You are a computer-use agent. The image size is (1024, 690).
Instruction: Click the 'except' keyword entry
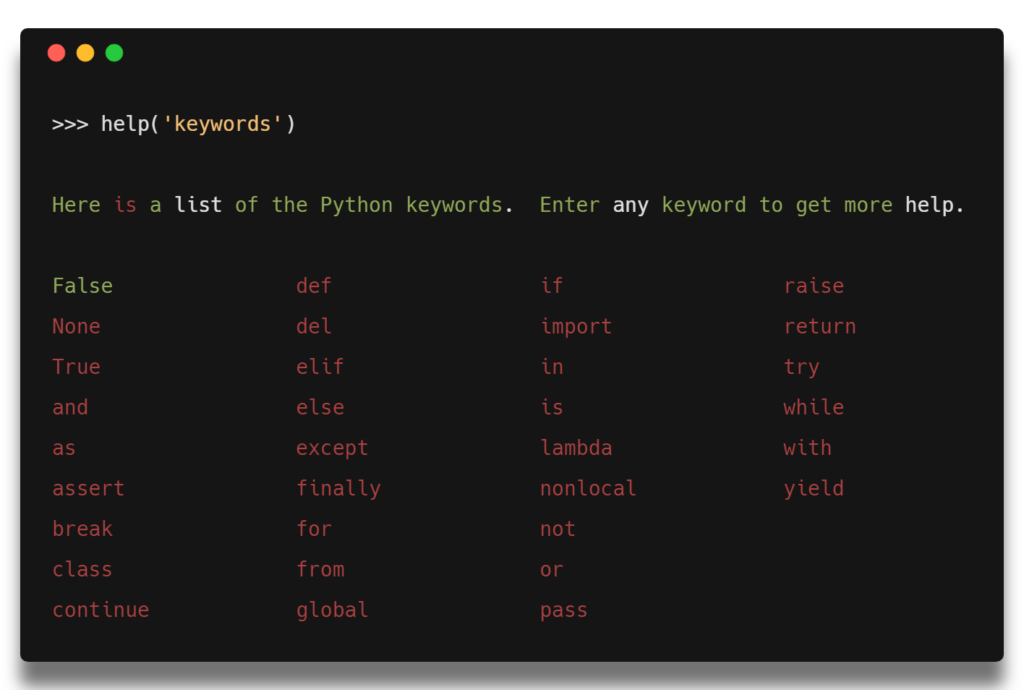(332, 448)
